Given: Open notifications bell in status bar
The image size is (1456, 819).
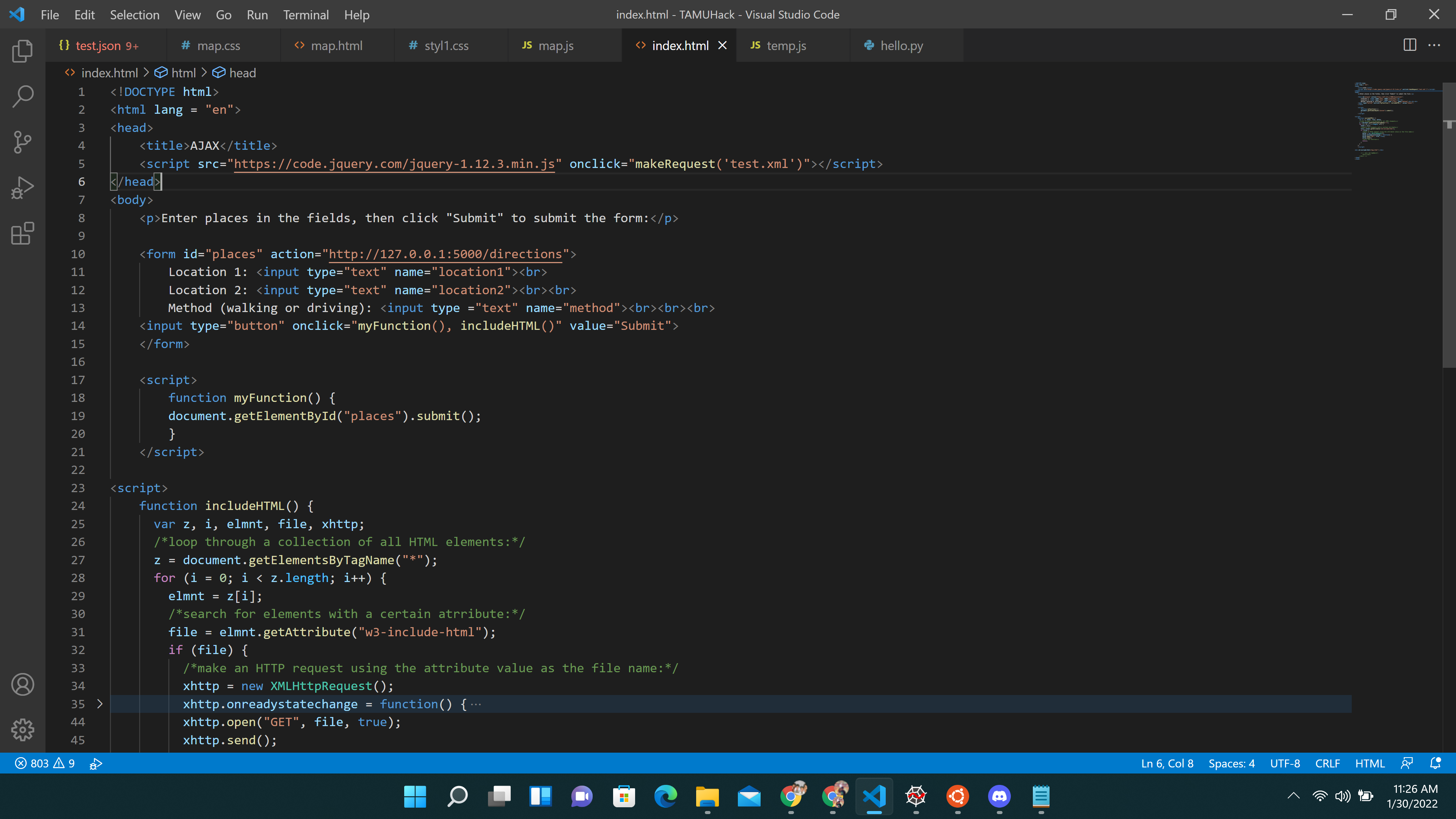Looking at the screenshot, I should (x=1435, y=763).
